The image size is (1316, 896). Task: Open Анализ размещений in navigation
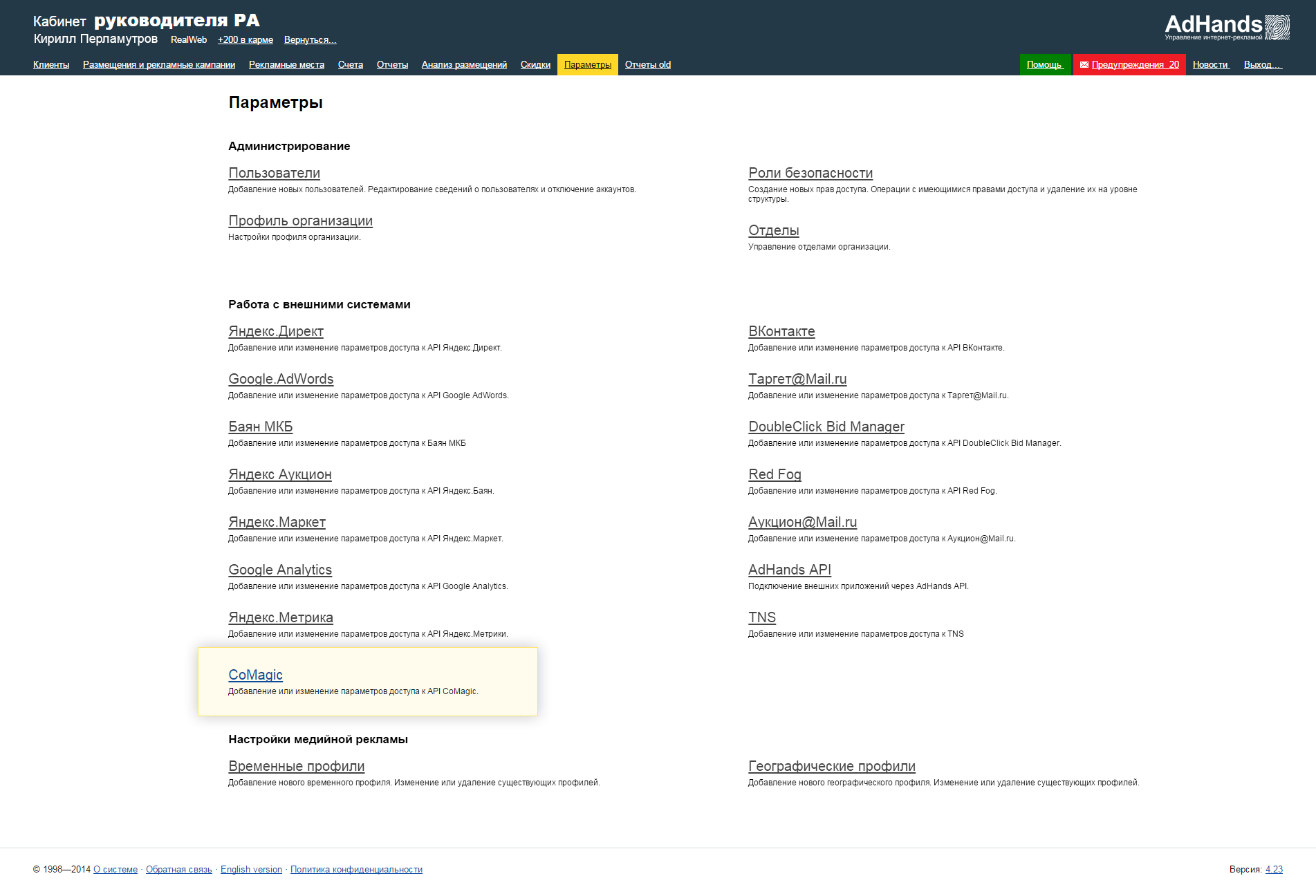tap(464, 65)
